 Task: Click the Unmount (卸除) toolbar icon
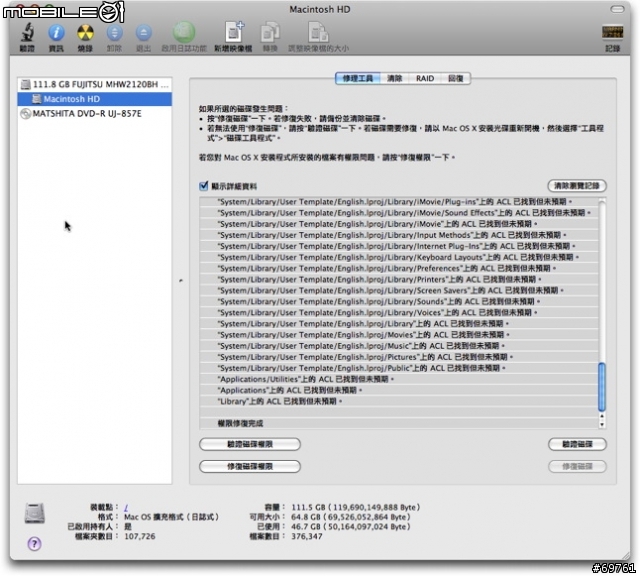tap(114, 33)
